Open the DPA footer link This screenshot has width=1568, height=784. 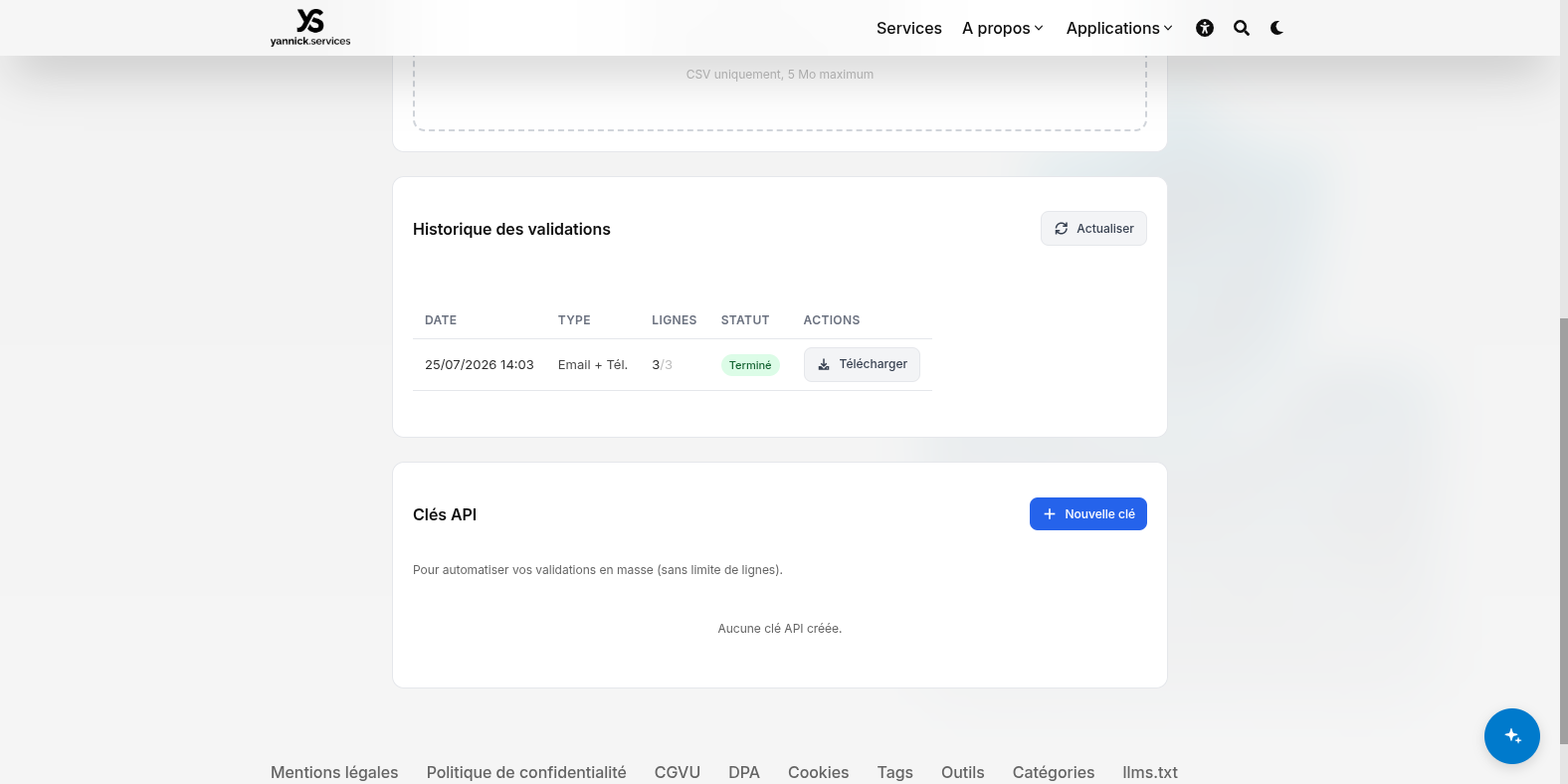(744, 772)
